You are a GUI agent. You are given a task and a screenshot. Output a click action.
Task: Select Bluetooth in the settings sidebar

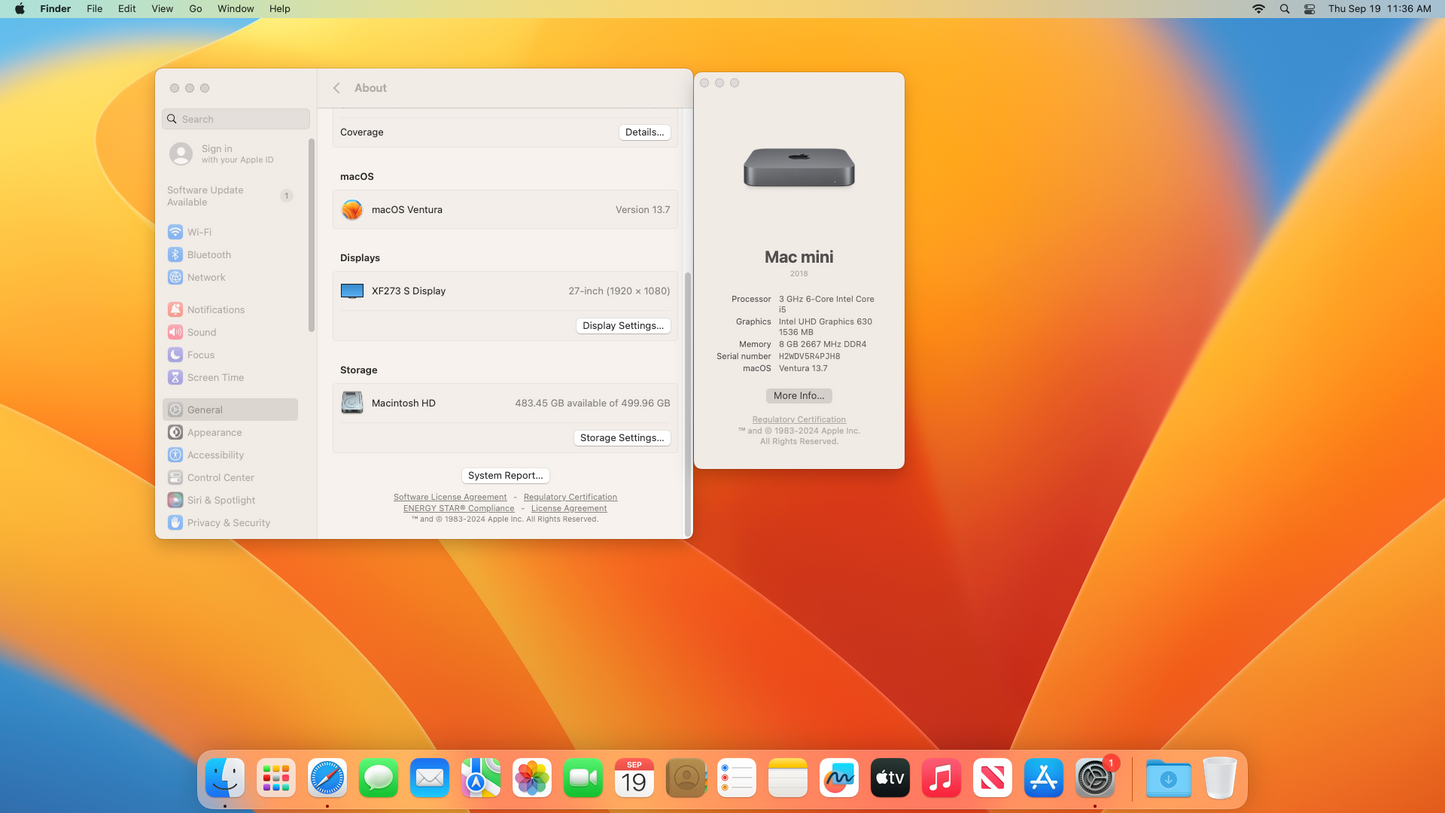tap(208, 255)
